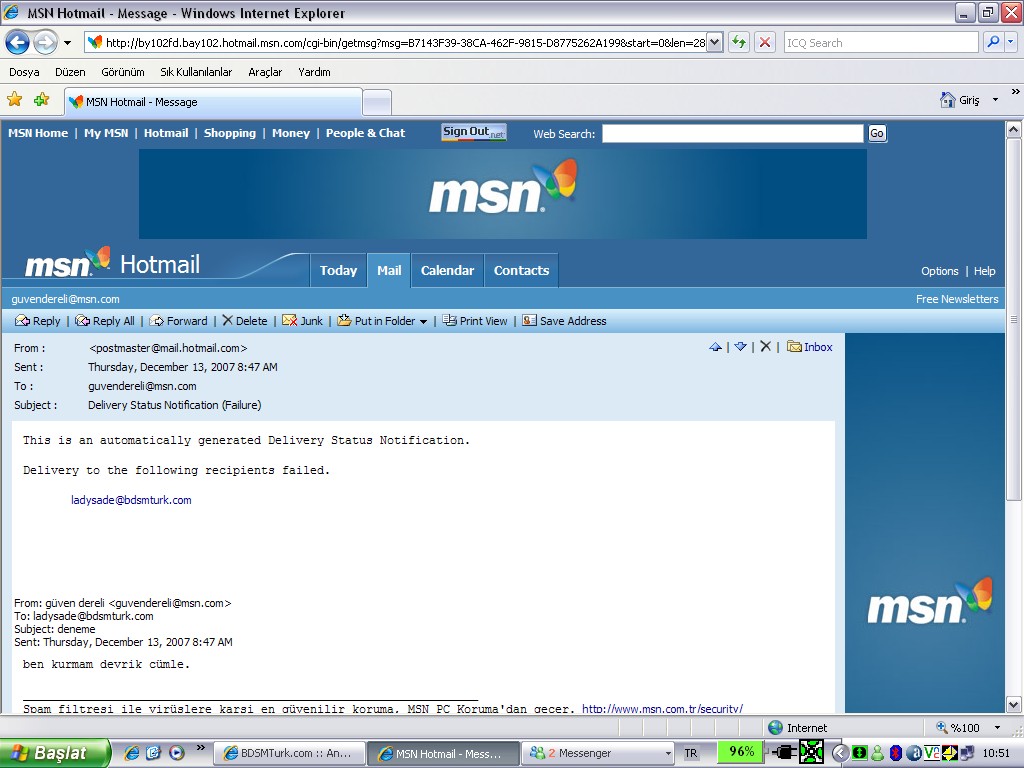Screen dimensions: 1024x768
Task: Click the Reply envelope icon
Action: coord(22,321)
